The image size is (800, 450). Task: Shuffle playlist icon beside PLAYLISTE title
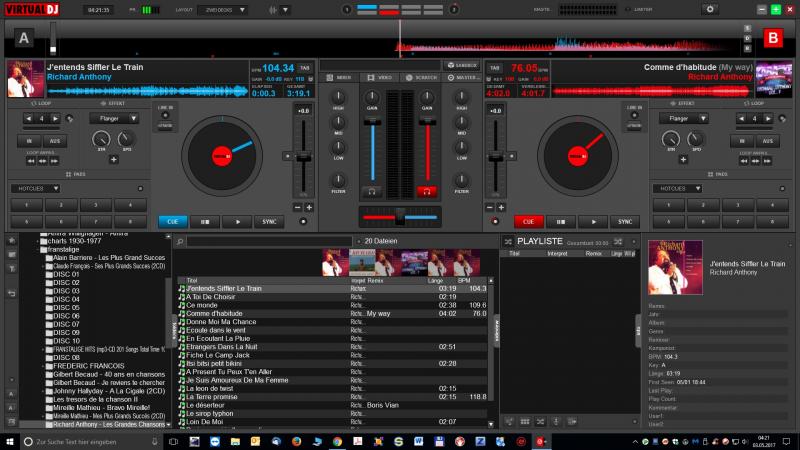tap(508, 241)
